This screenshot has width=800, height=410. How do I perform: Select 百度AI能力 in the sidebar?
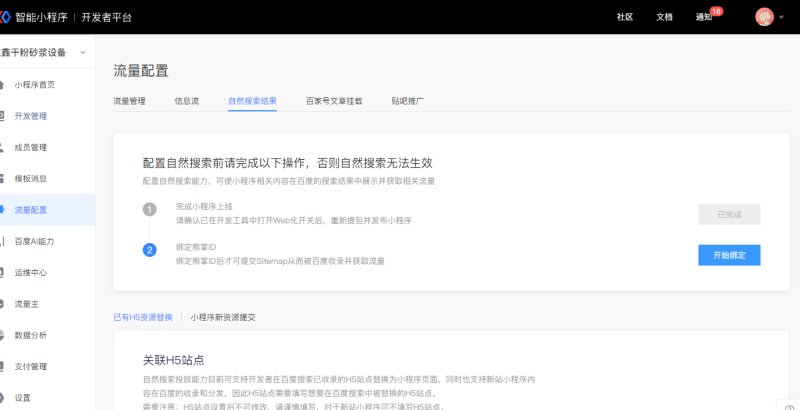(34, 241)
